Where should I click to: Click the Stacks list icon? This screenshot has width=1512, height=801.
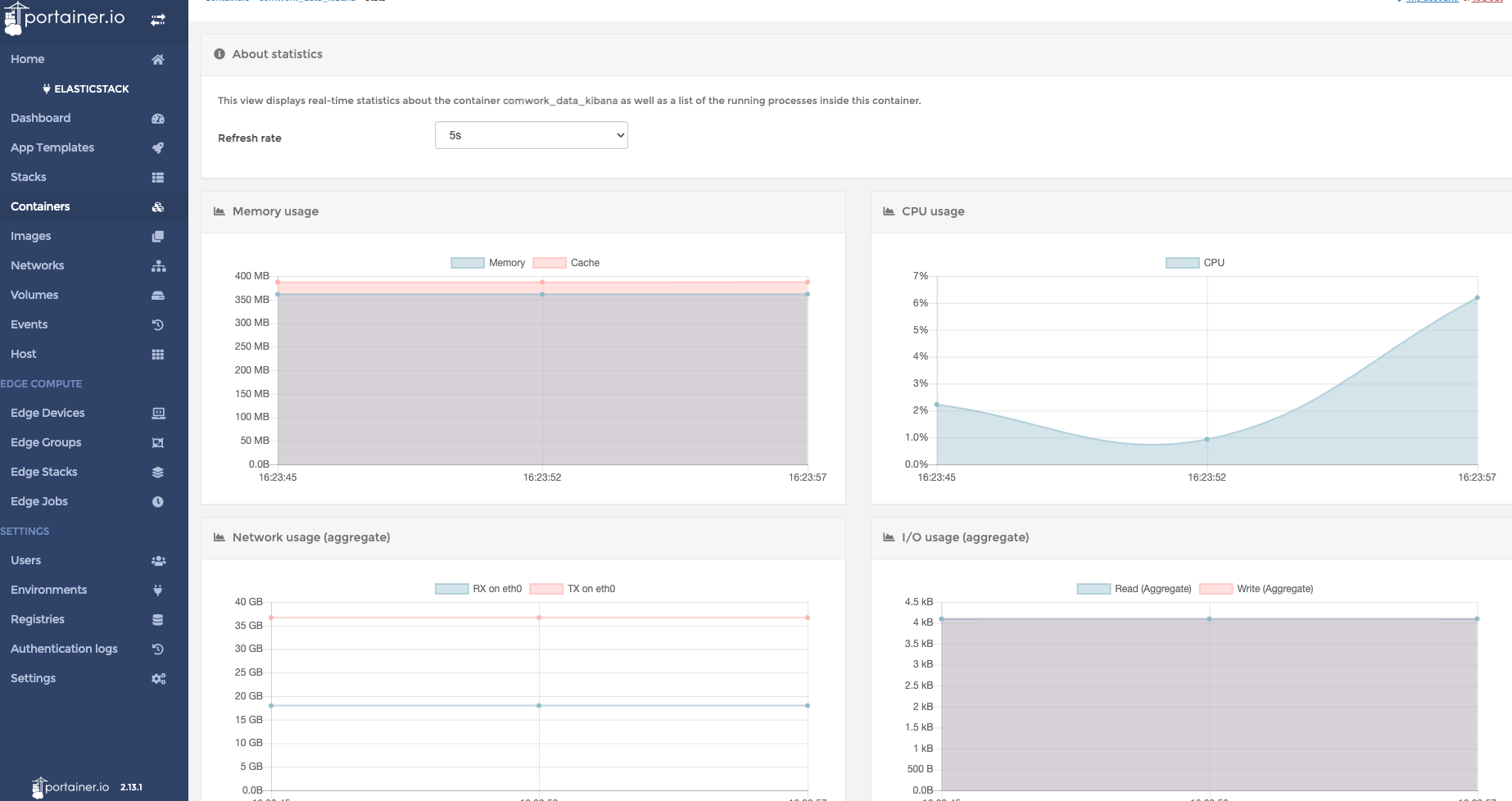tap(158, 178)
